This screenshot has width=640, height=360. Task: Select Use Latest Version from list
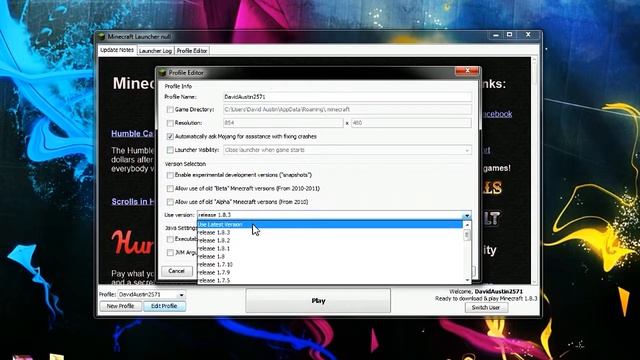pos(330,224)
